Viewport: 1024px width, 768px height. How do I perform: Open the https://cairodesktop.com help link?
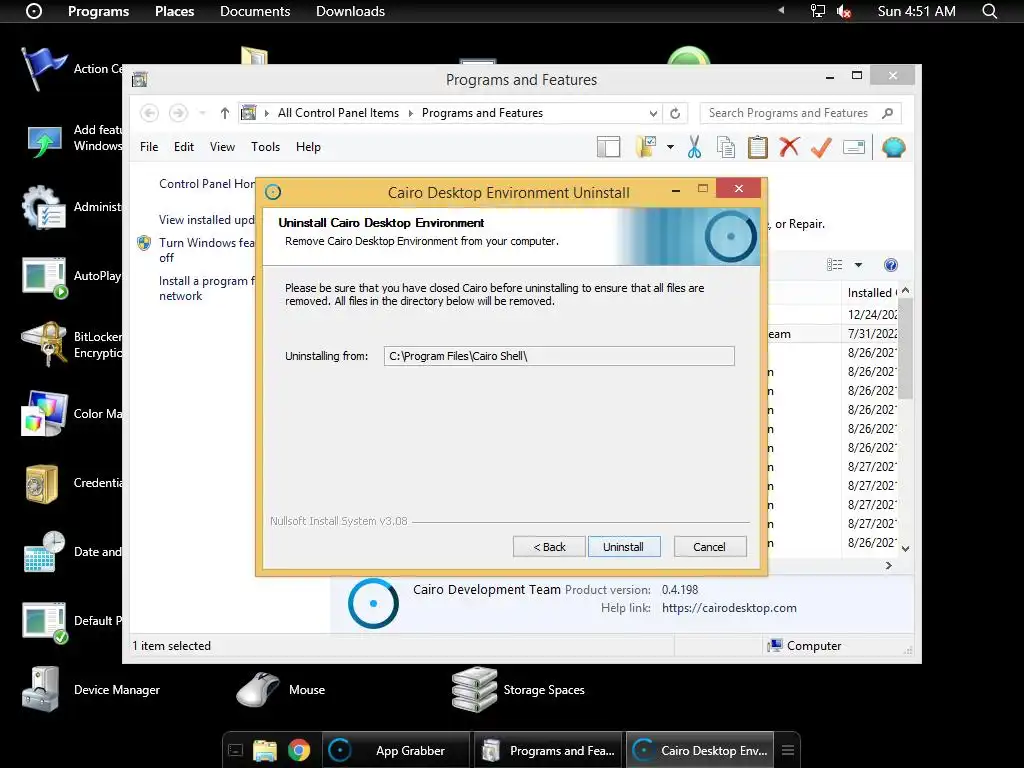729,608
